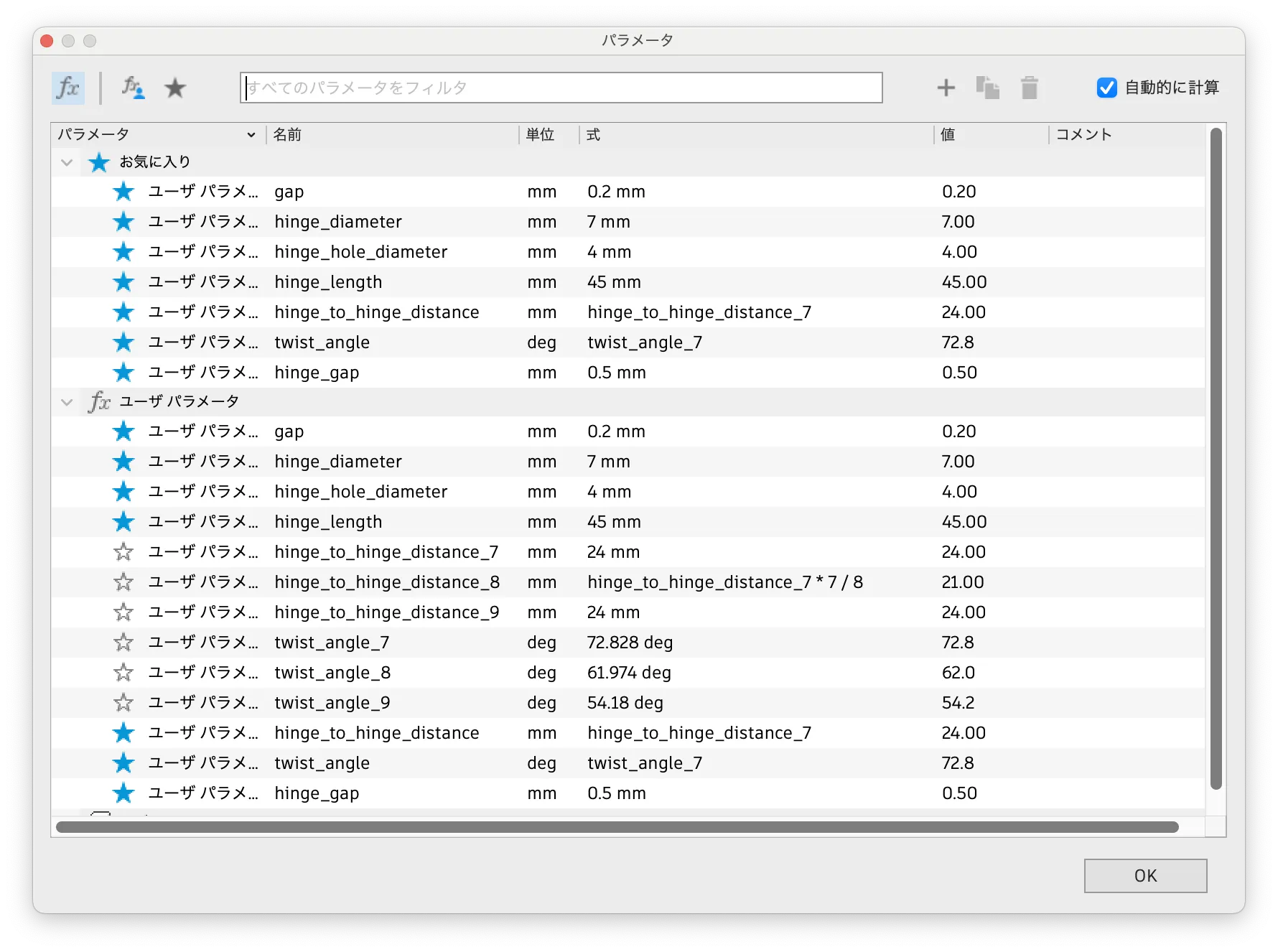This screenshot has height=952, width=1278.
Task: Unstar hinge_length in the お気に入り group
Action: (x=123, y=281)
